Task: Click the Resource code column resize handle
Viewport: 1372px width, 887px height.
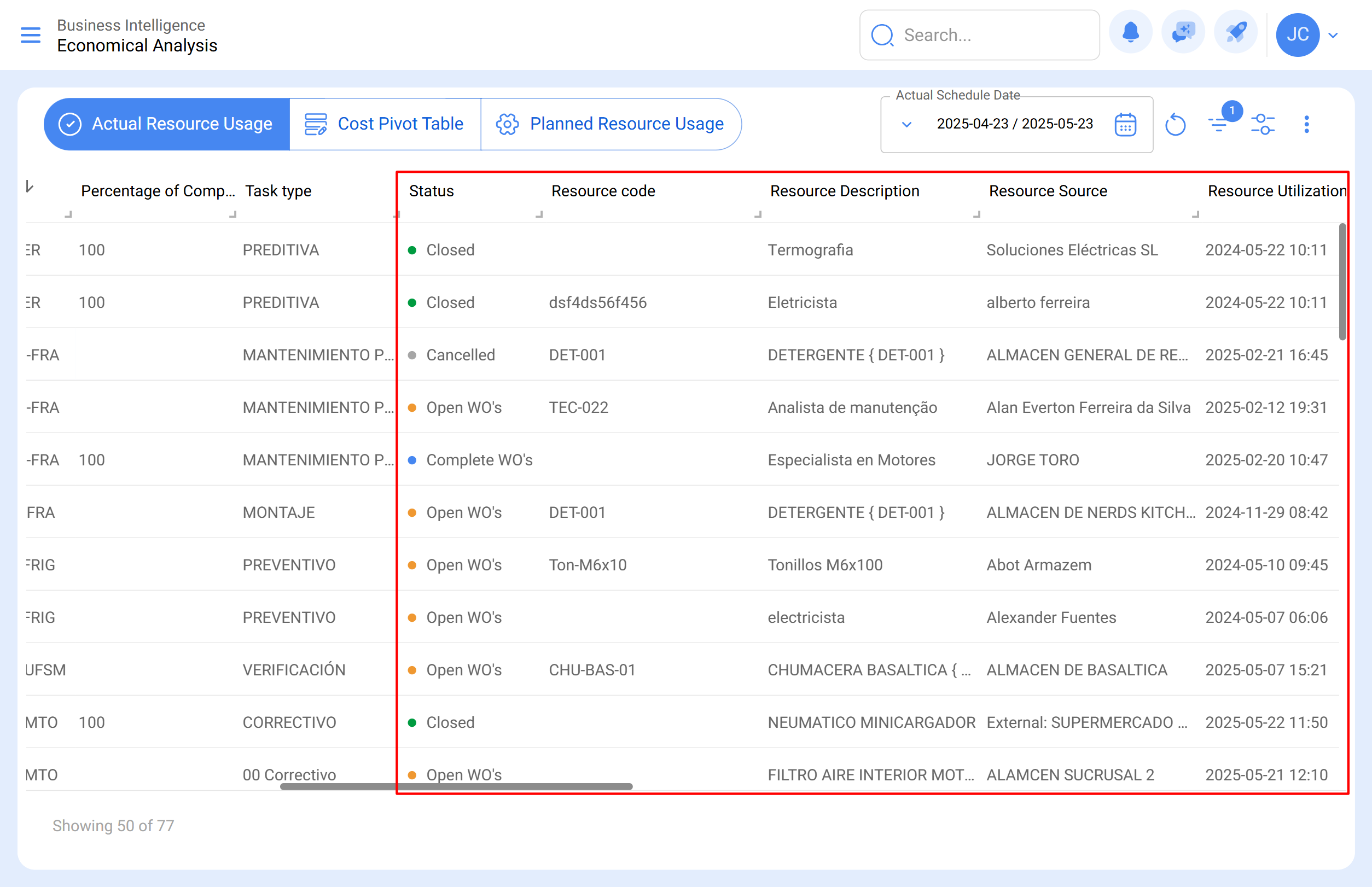Action: click(758, 214)
